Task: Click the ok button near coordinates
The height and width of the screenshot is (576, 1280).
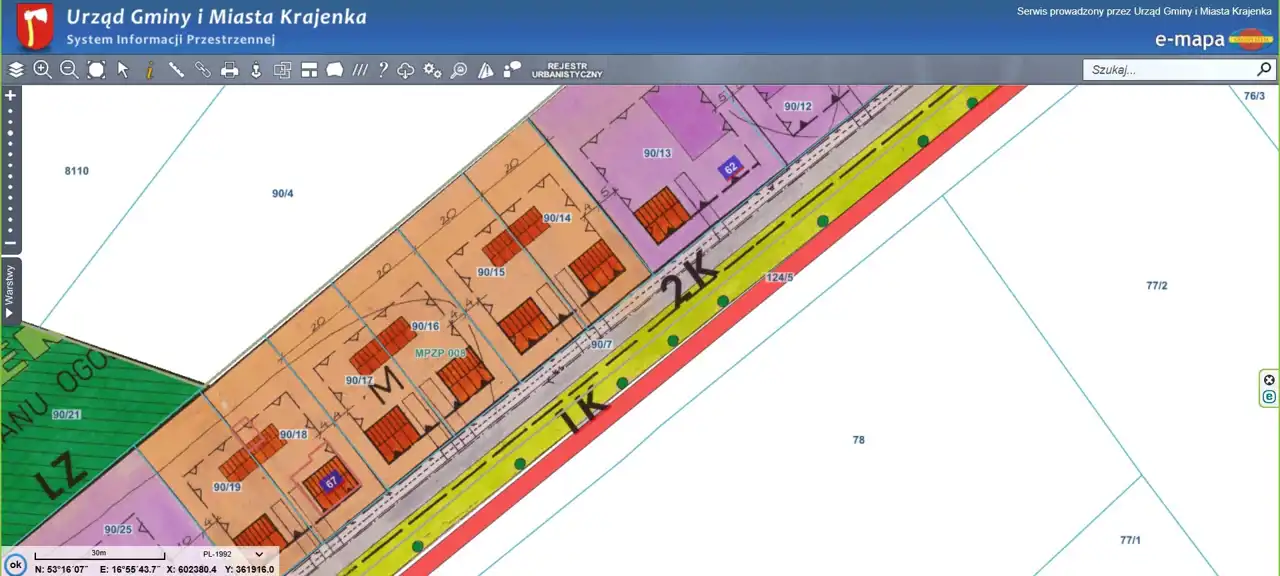Action: pyautogui.click(x=15, y=563)
